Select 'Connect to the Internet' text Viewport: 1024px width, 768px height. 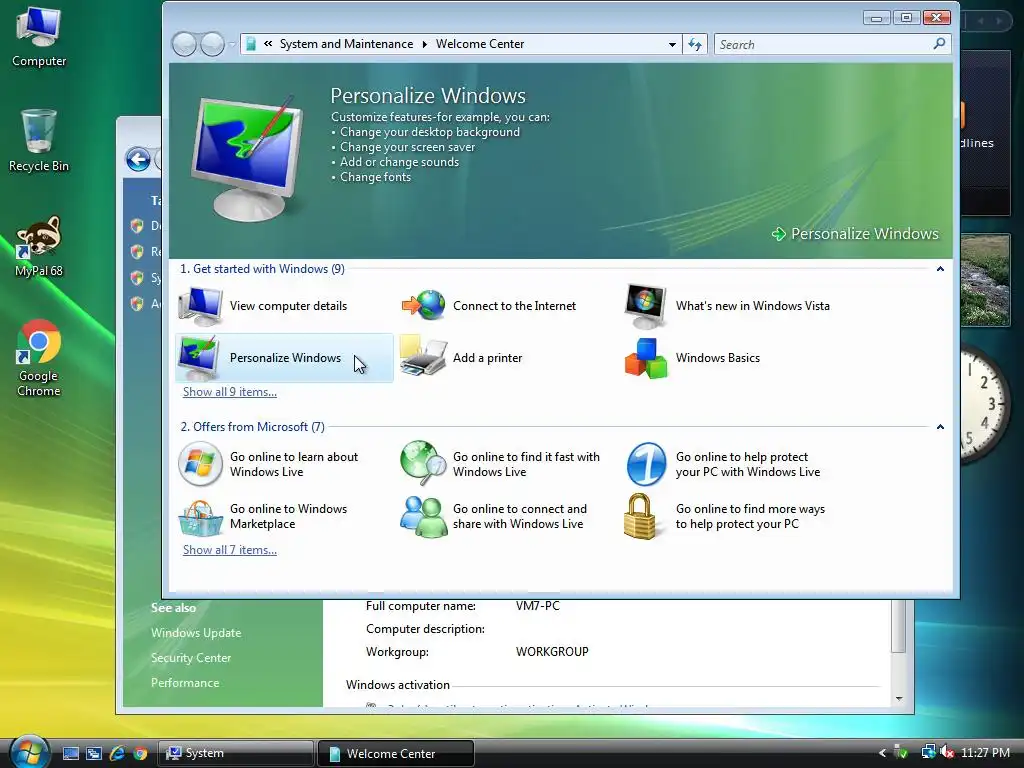pyautogui.click(x=515, y=306)
